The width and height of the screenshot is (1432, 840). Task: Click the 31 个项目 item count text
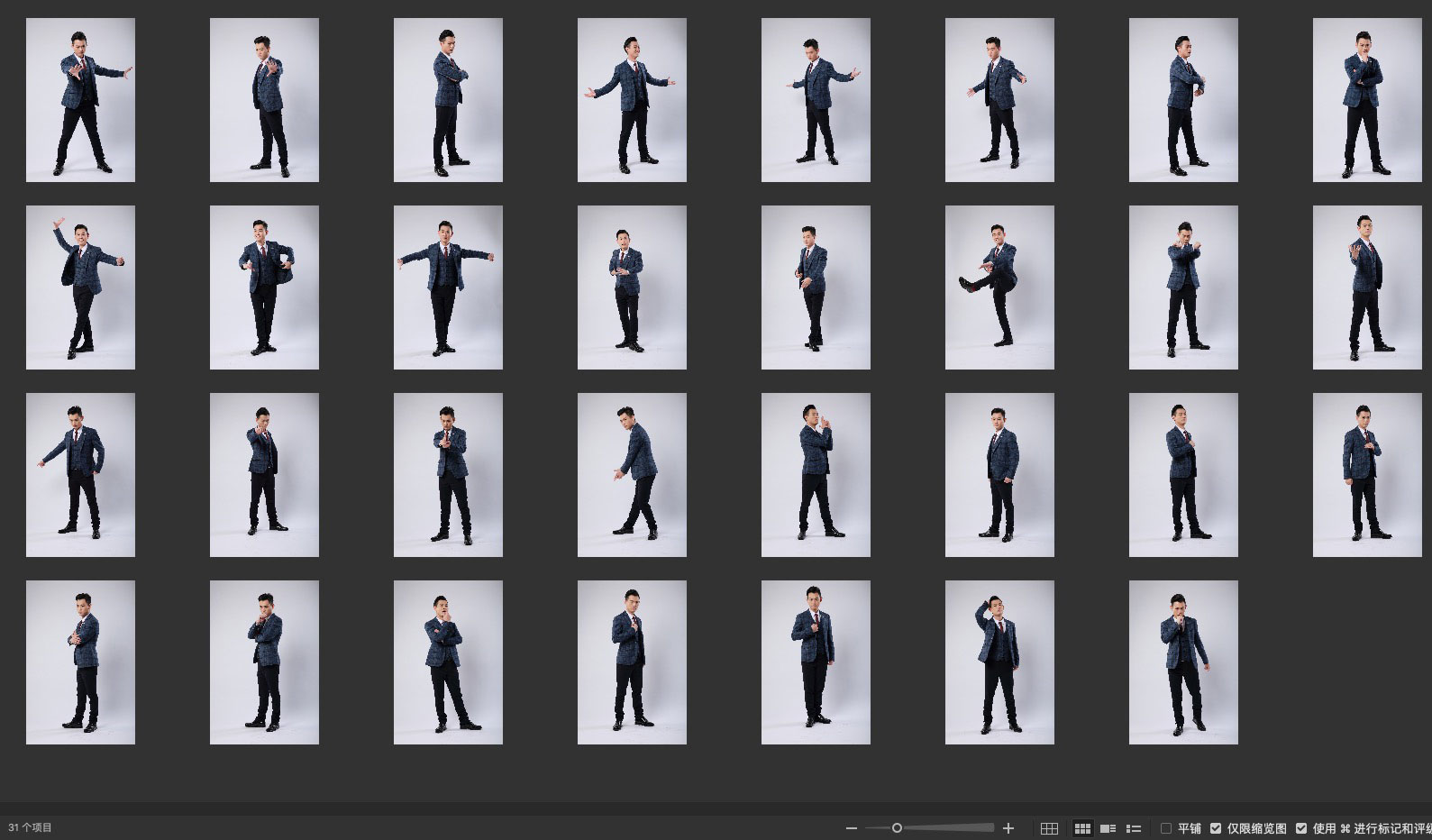(x=31, y=827)
